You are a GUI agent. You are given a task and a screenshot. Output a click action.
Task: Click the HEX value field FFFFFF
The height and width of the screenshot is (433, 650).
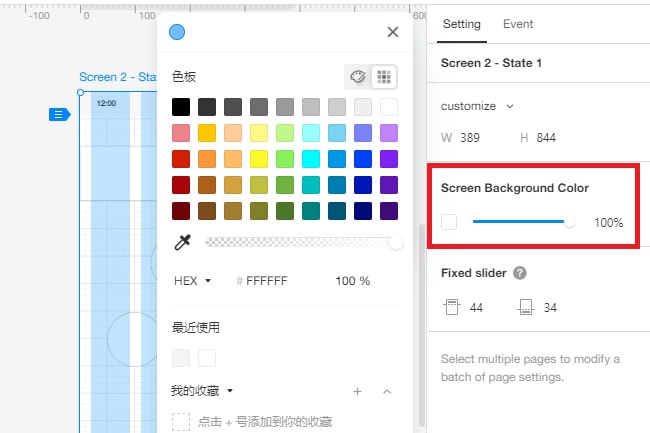click(267, 281)
